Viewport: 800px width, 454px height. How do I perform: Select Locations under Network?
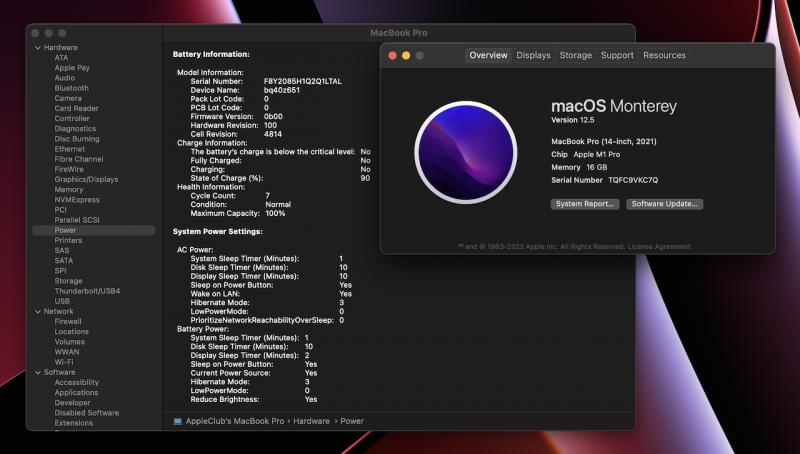point(71,332)
